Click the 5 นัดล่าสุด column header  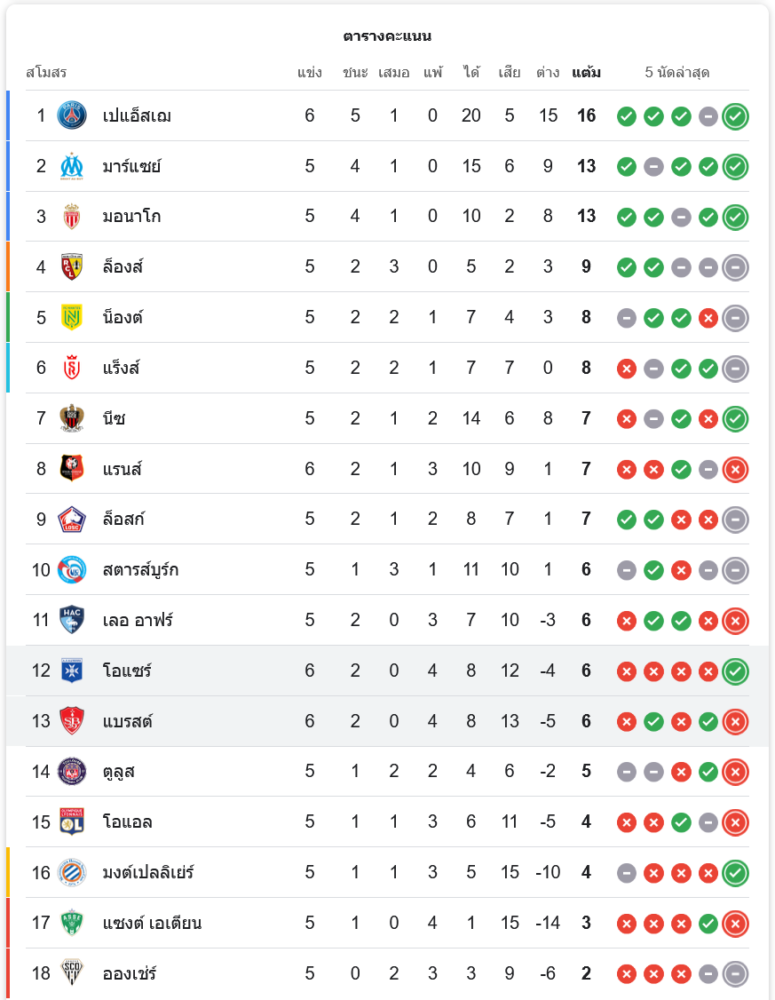click(x=677, y=73)
